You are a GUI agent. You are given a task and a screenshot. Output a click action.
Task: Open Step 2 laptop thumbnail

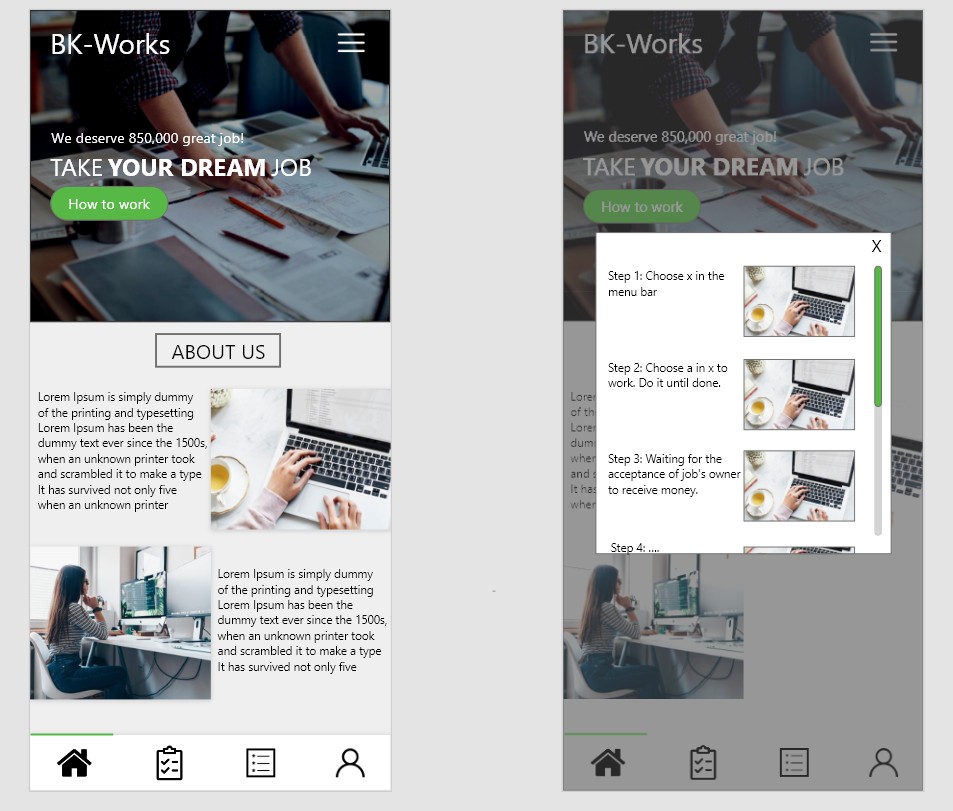[x=799, y=395]
